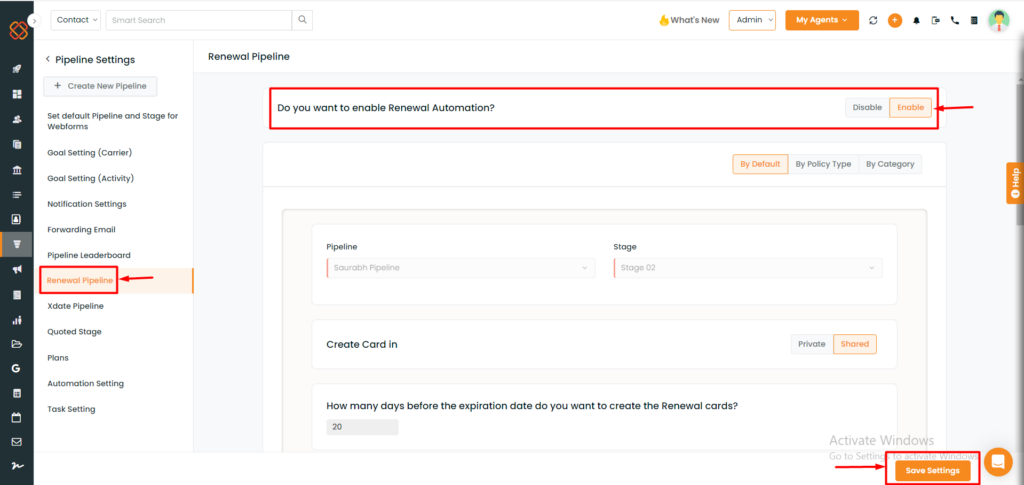
Task: Open the list lines icon in sidebar
Action: [17, 195]
